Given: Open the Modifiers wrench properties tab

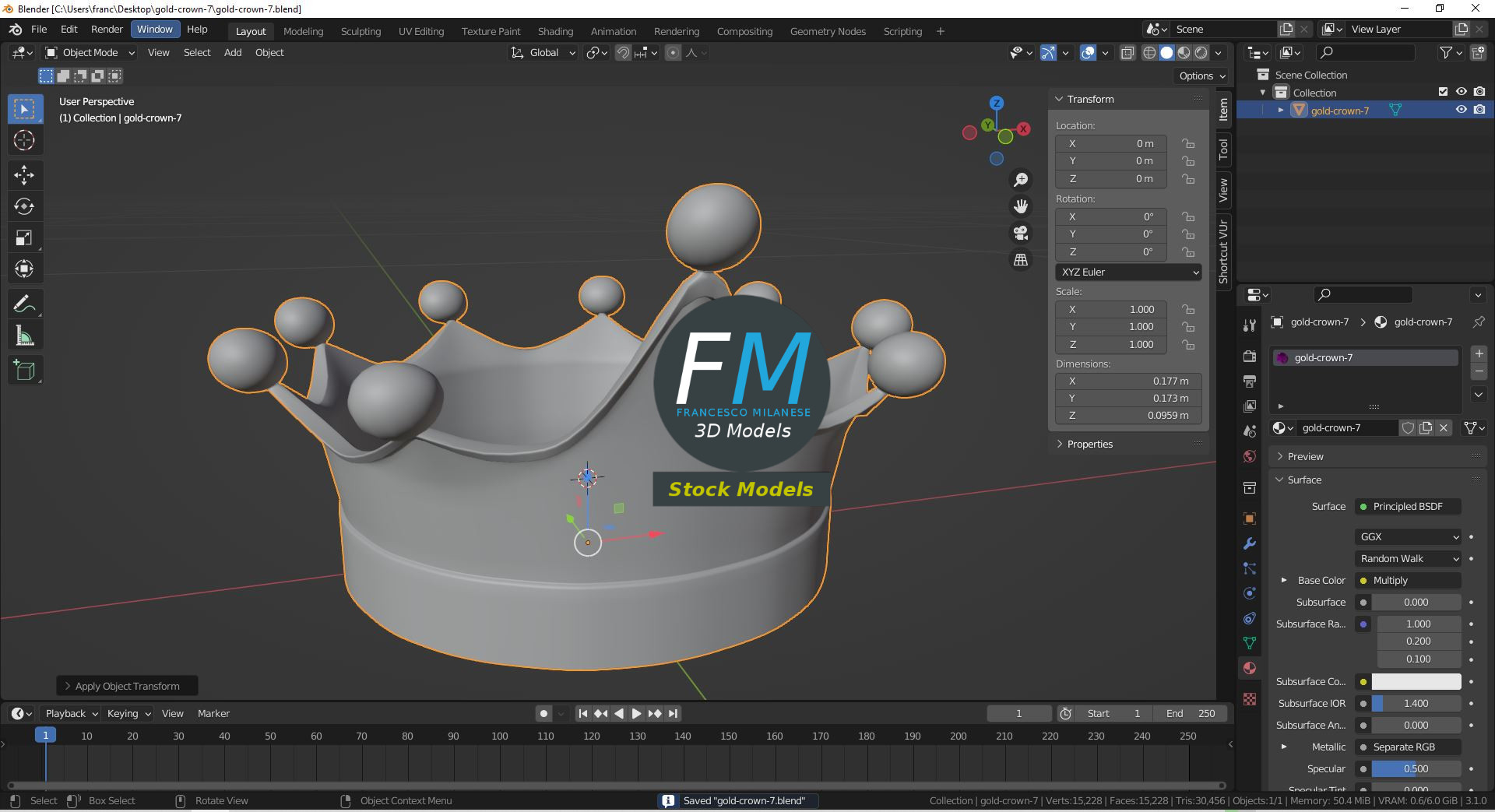Looking at the screenshot, I should coord(1250,543).
